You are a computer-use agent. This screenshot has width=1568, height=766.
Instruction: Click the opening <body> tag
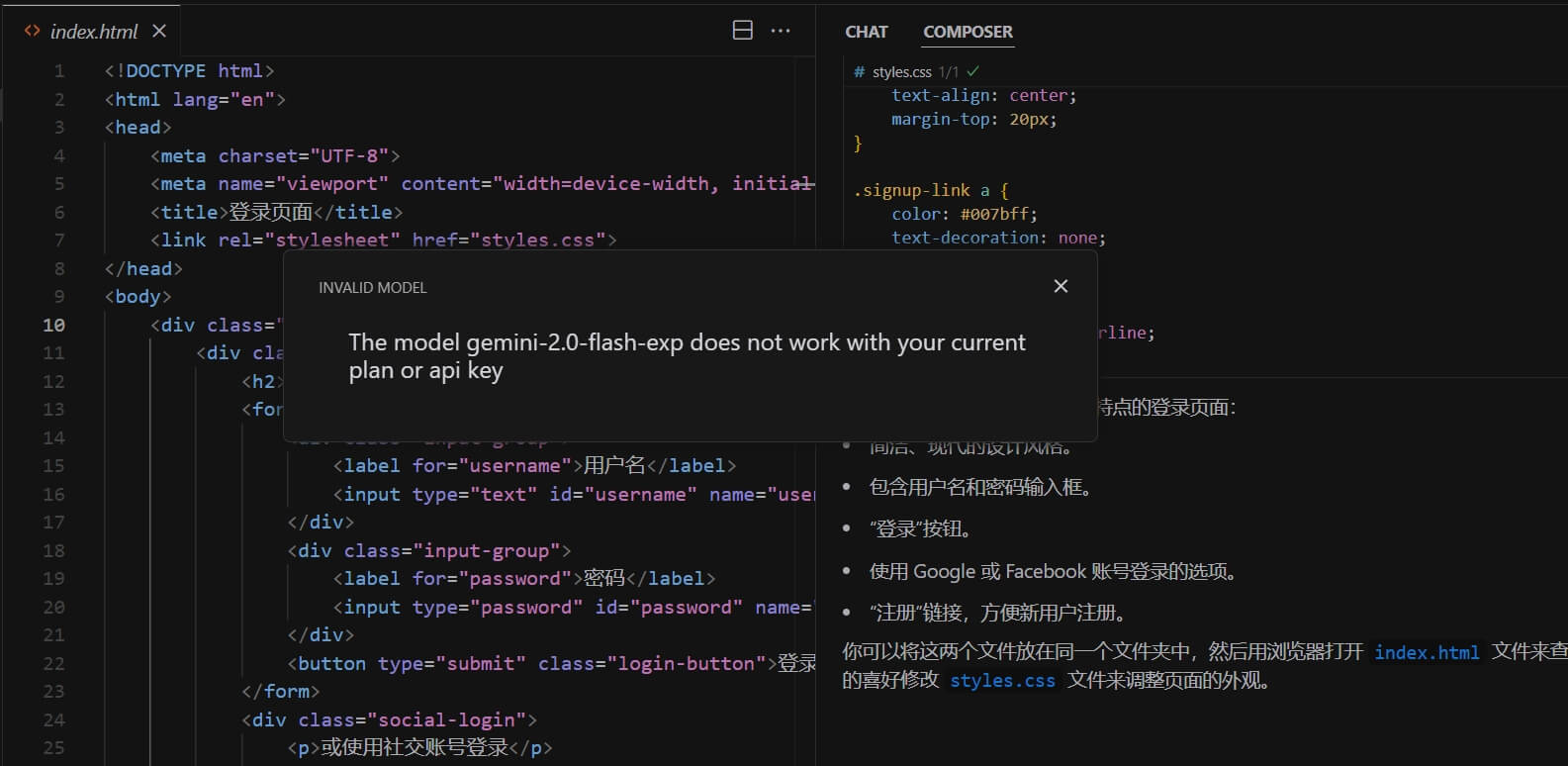click(x=138, y=296)
